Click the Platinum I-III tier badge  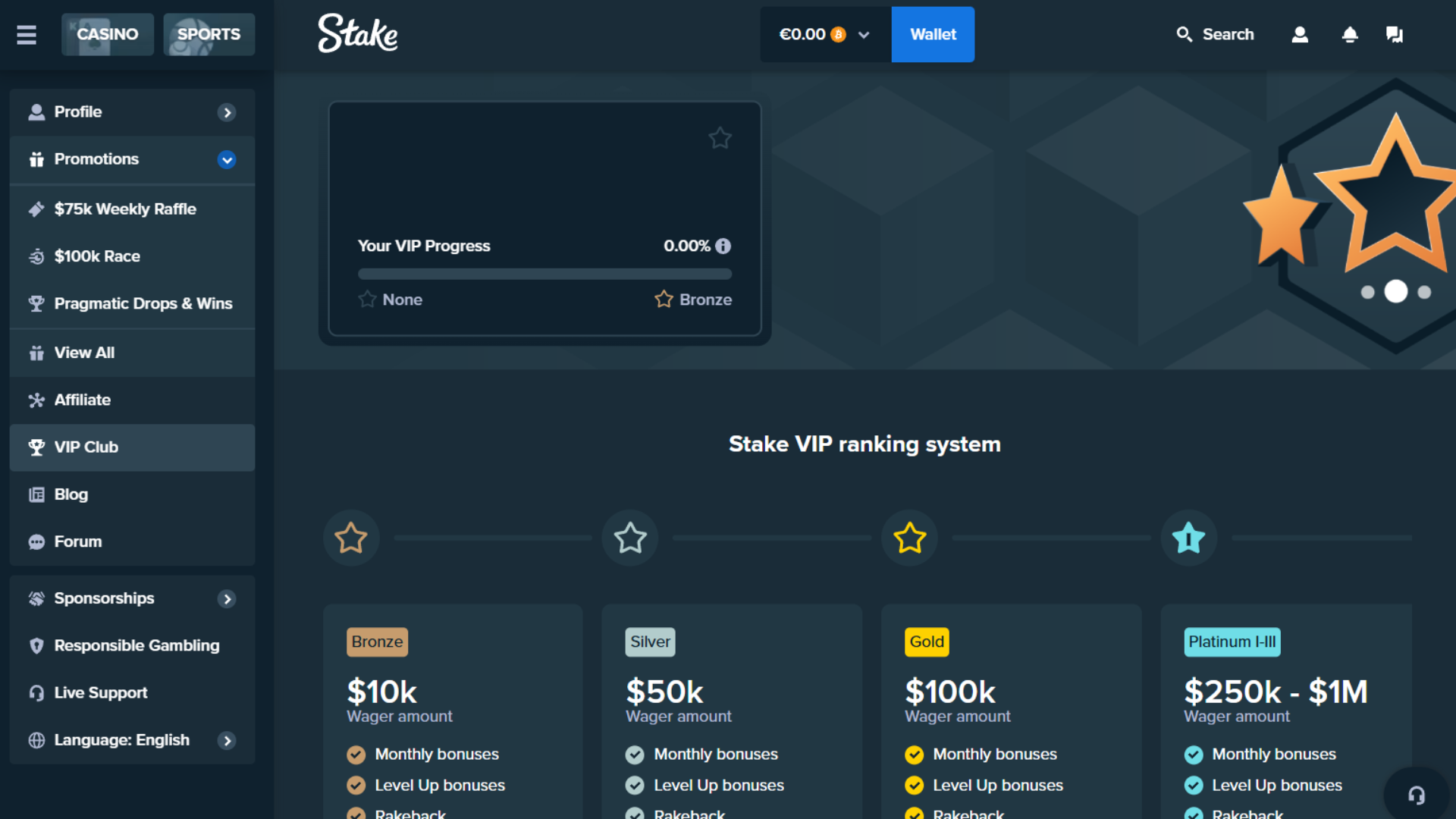1232,642
